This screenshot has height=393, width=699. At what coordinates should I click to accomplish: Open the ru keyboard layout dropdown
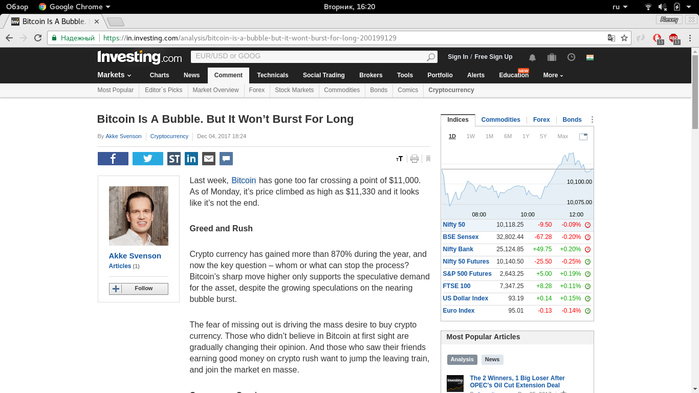(620, 7)
